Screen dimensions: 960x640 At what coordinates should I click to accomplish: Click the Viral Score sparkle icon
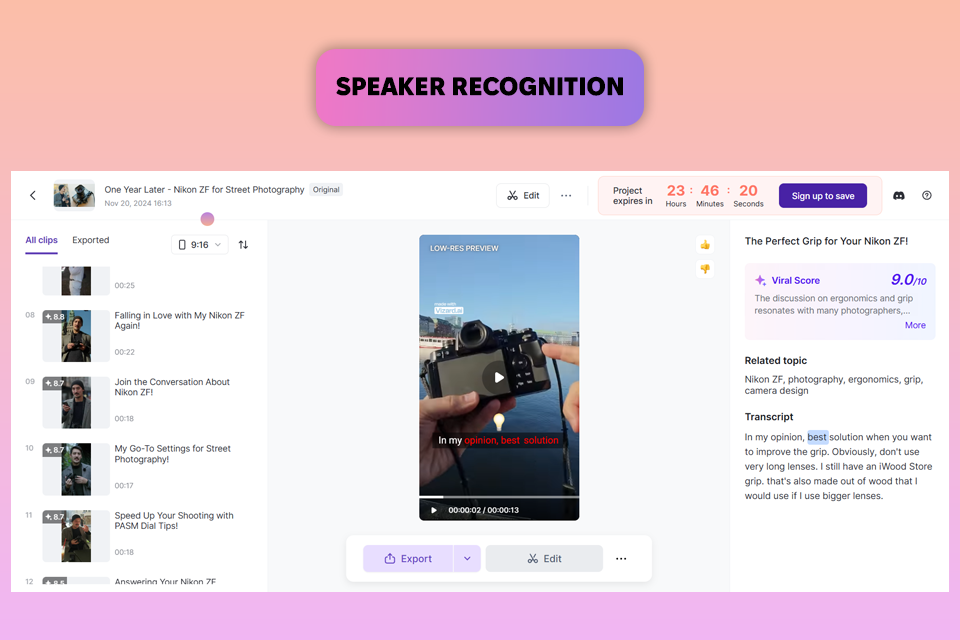point(760,280)
